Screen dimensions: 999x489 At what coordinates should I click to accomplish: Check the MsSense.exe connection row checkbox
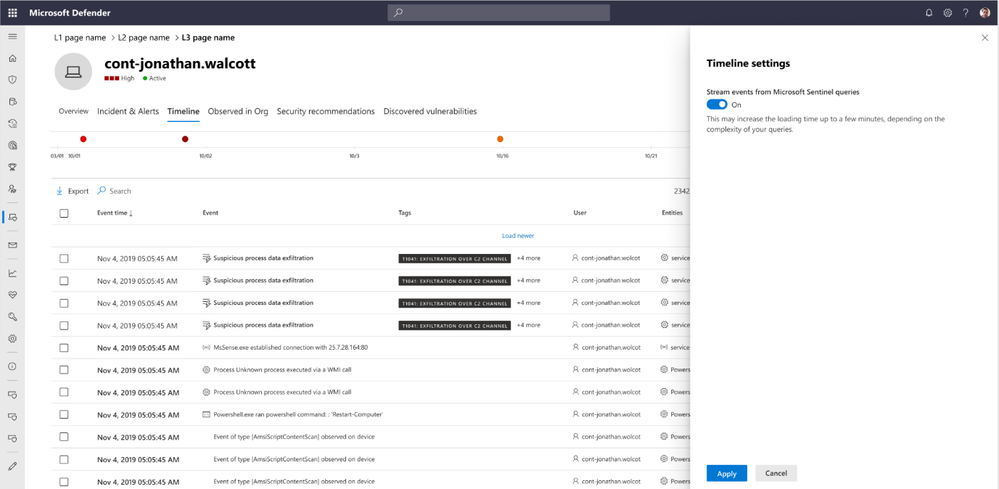[64, 348]
